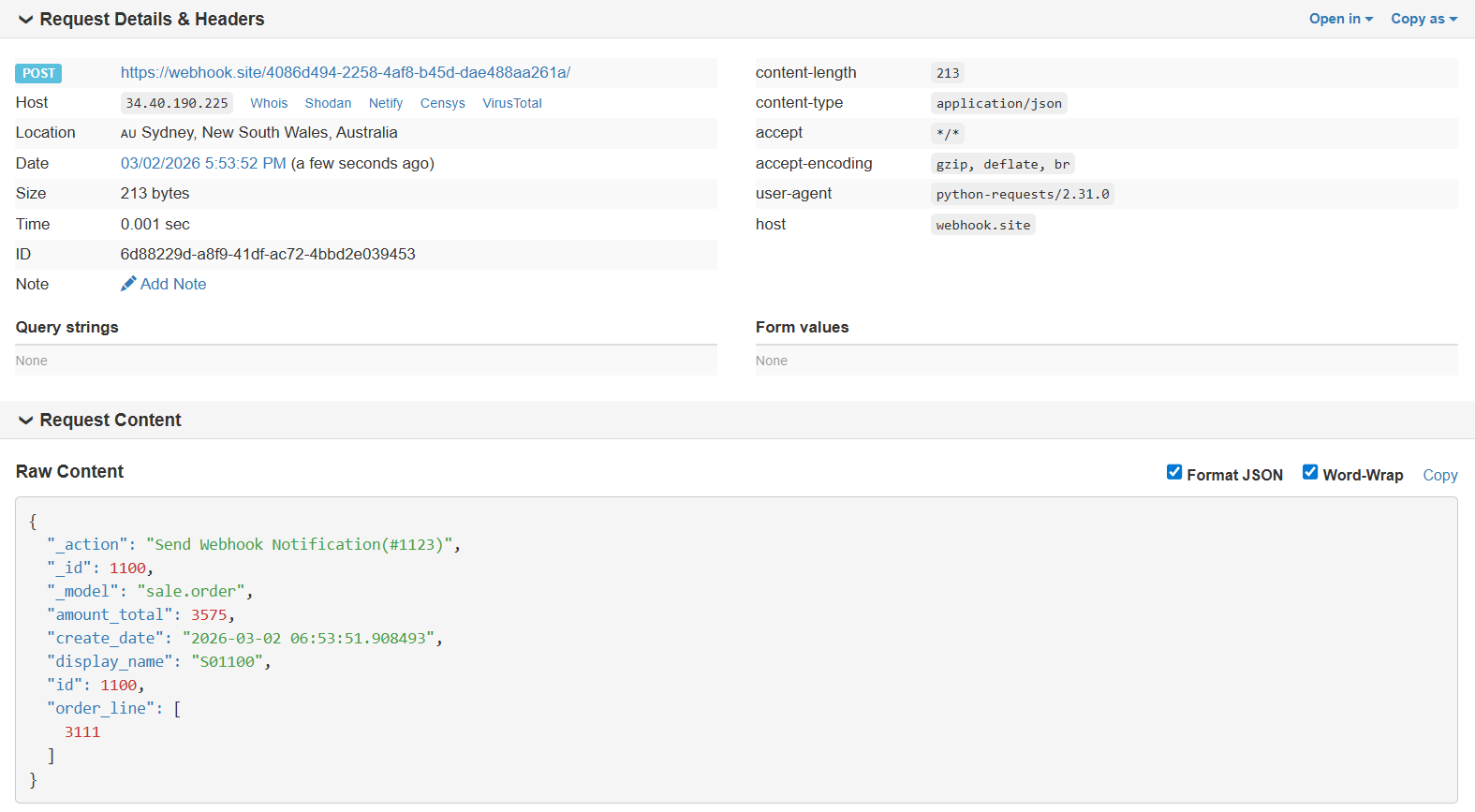
Task: Uncheck the Format JSON checkbox
Action: click(x=1173, y=473)
